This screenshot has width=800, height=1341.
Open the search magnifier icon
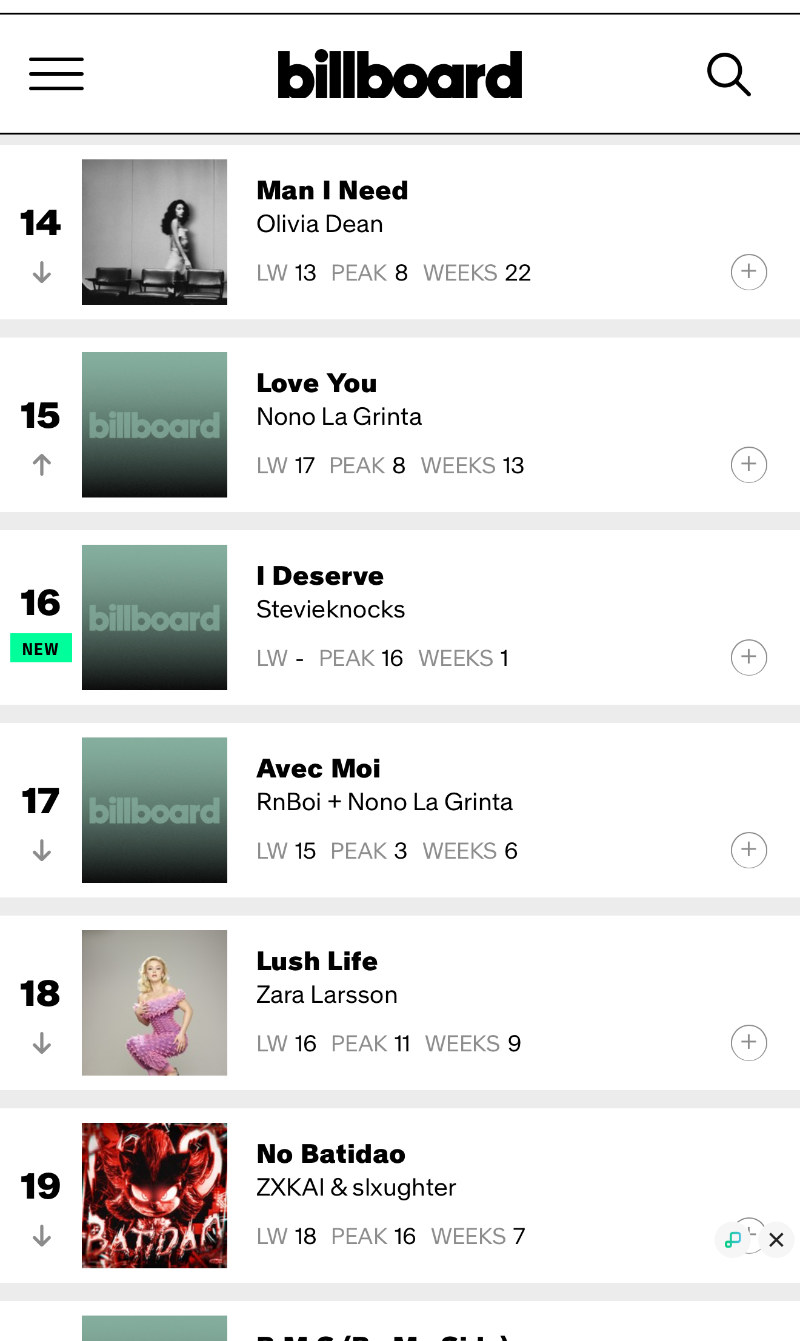[729, 74]
